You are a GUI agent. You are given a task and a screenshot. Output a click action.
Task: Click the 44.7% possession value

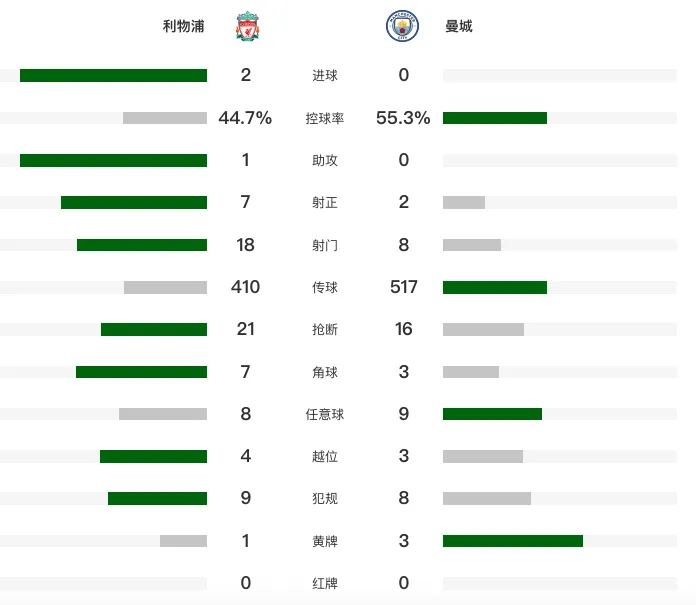click(245, 118)
